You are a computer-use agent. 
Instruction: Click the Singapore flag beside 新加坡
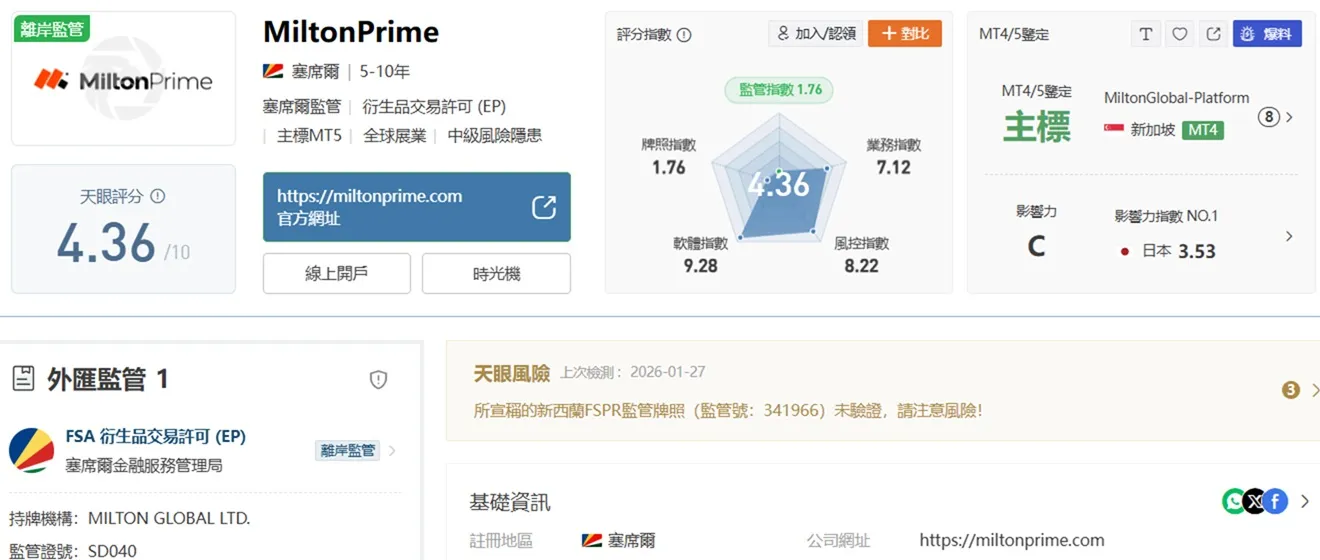1113,130
